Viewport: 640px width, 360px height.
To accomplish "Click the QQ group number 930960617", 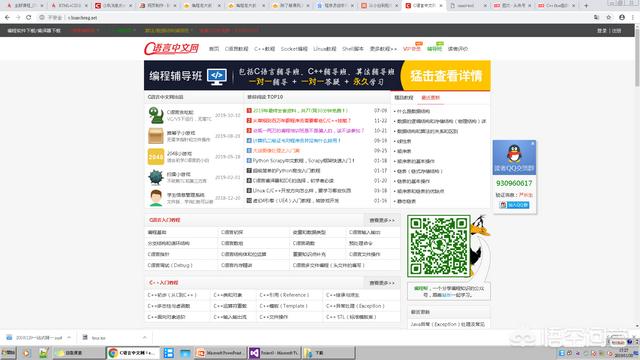I will point(514,183).
